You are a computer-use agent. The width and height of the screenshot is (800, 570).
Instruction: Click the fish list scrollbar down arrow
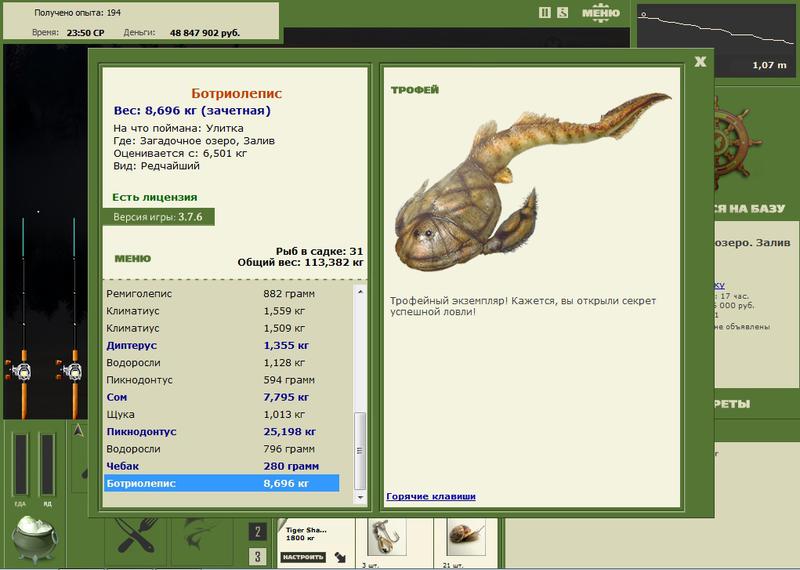[360, 497]
